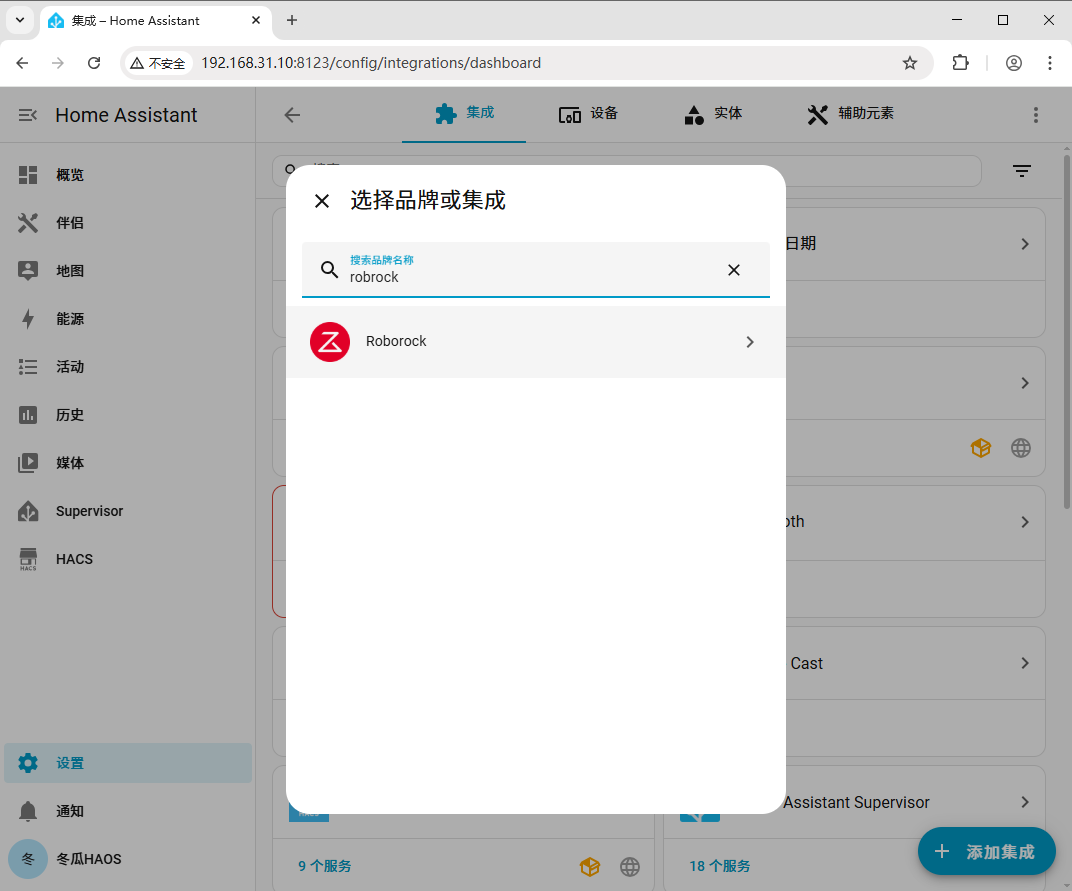This screenshot has width=1072, height=891.
Task: Expand the Bluetooth card chevron
Action: point(1025,522)
